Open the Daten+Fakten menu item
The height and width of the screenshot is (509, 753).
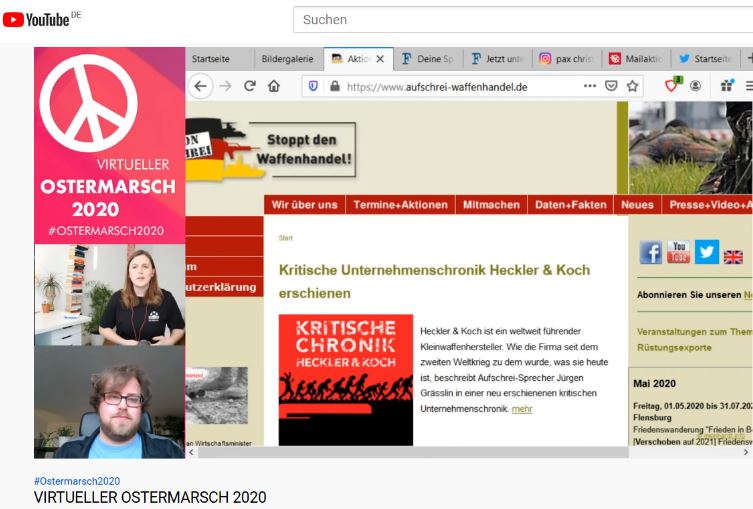571,205
